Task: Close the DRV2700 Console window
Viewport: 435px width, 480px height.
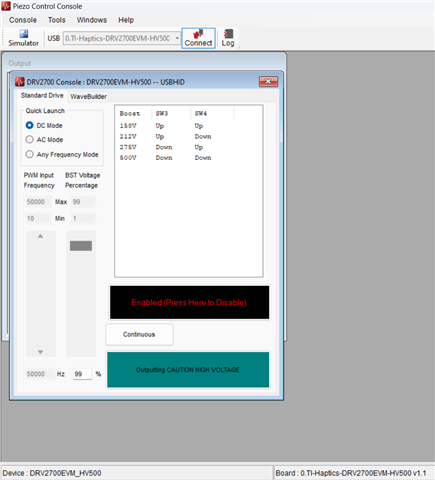Action: coord(268,81)
